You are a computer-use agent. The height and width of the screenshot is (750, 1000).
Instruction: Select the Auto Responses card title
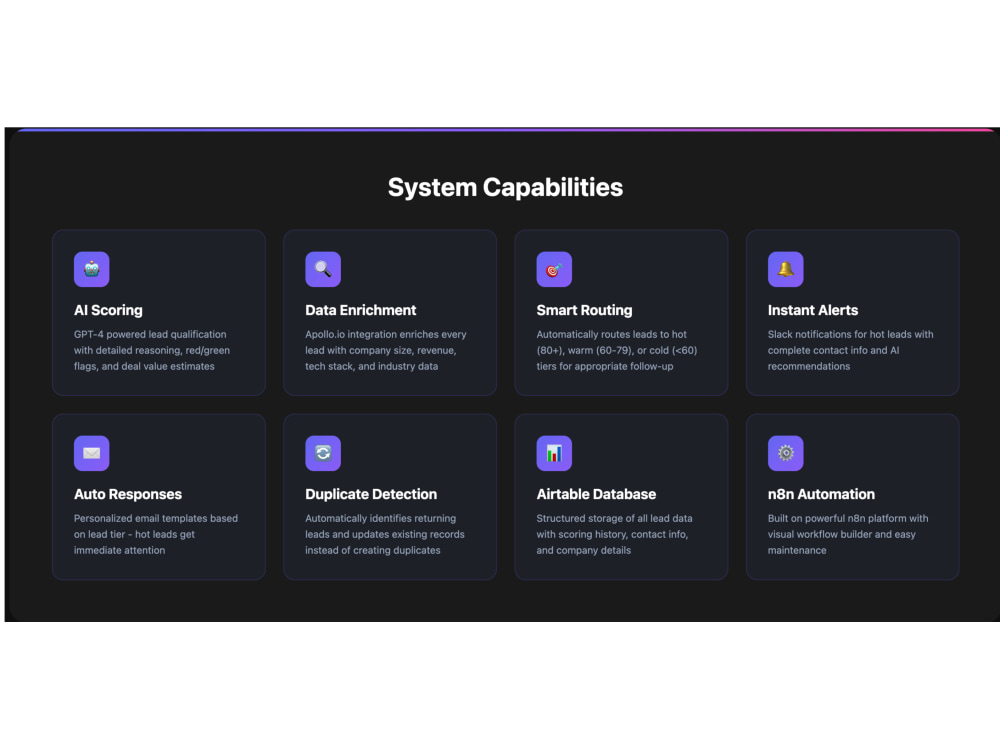(128, 494)
